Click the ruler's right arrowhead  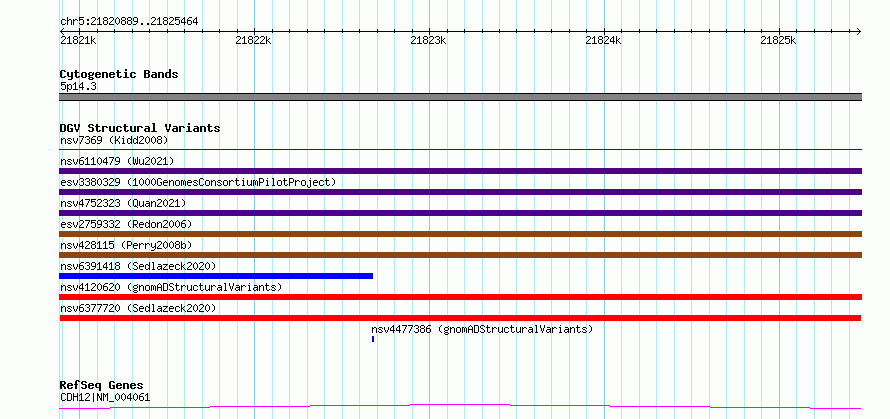pyautogui.click(x=859, y=31)
